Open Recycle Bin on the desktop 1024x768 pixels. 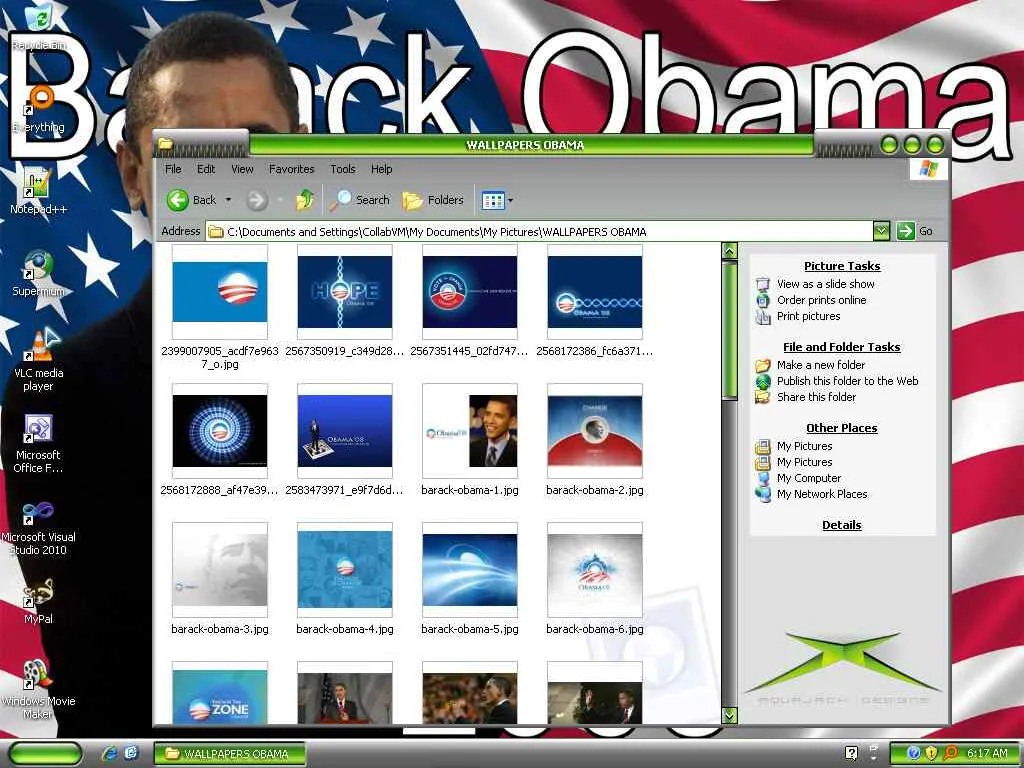pos(39,26)
